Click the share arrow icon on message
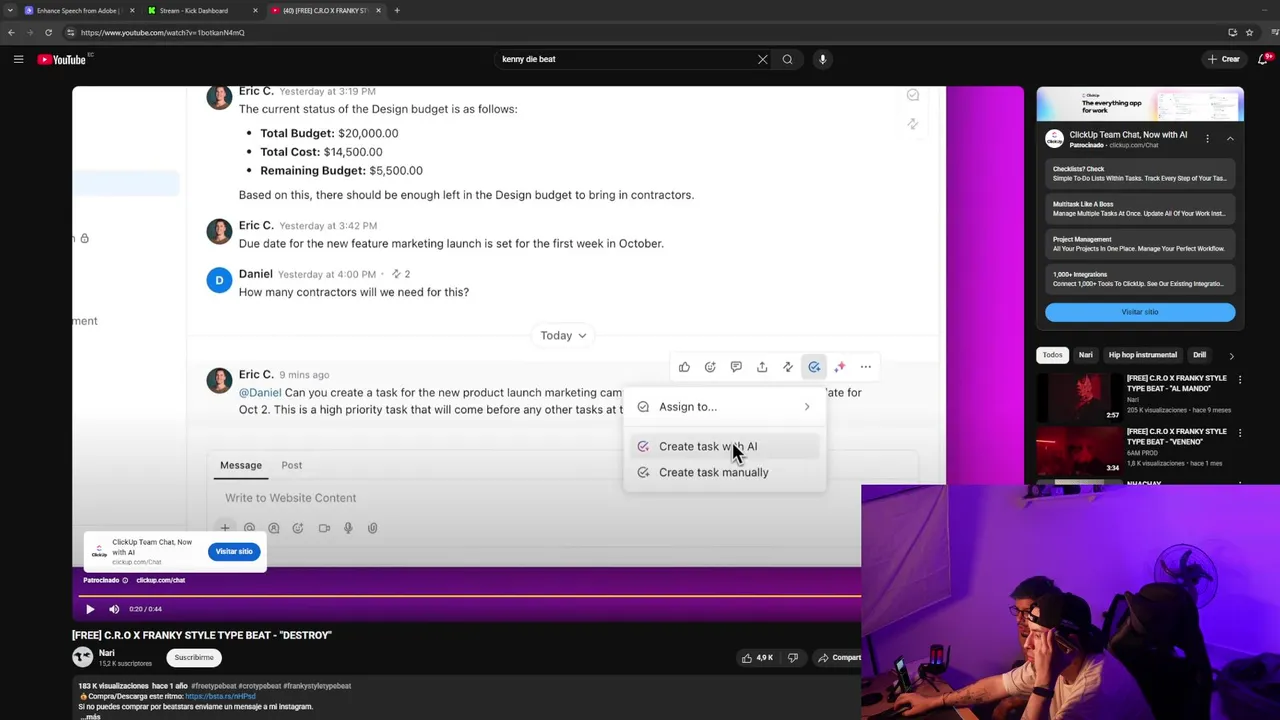Image resolution: width=1280 pixels, height=720 pixels. pos(762,367)
